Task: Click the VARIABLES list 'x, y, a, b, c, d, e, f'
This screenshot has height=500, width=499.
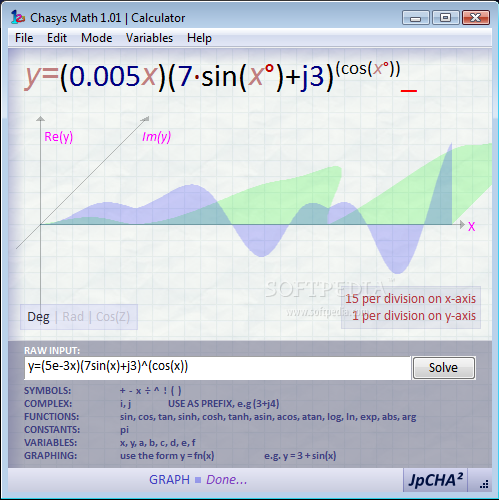Action: (x=158, y=443)
